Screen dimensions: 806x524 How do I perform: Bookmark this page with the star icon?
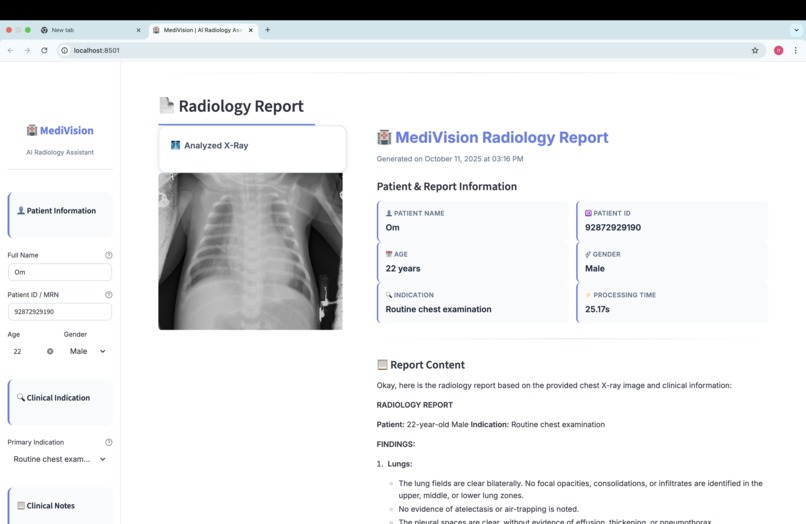point(755,50)
